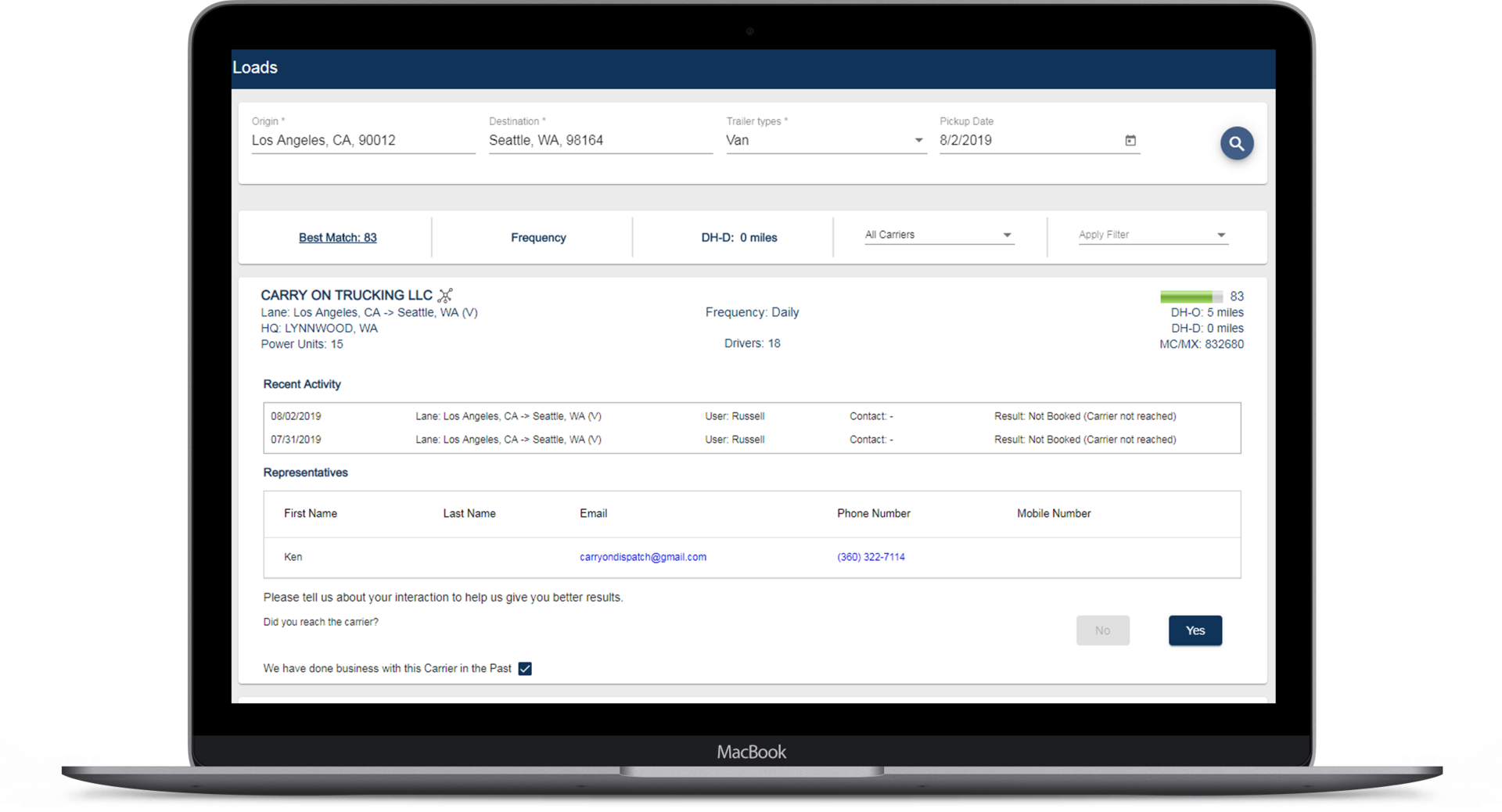Click the blue search magnifier button
The height and width of the screenshot is (812, 1502).
[1236, 143]
